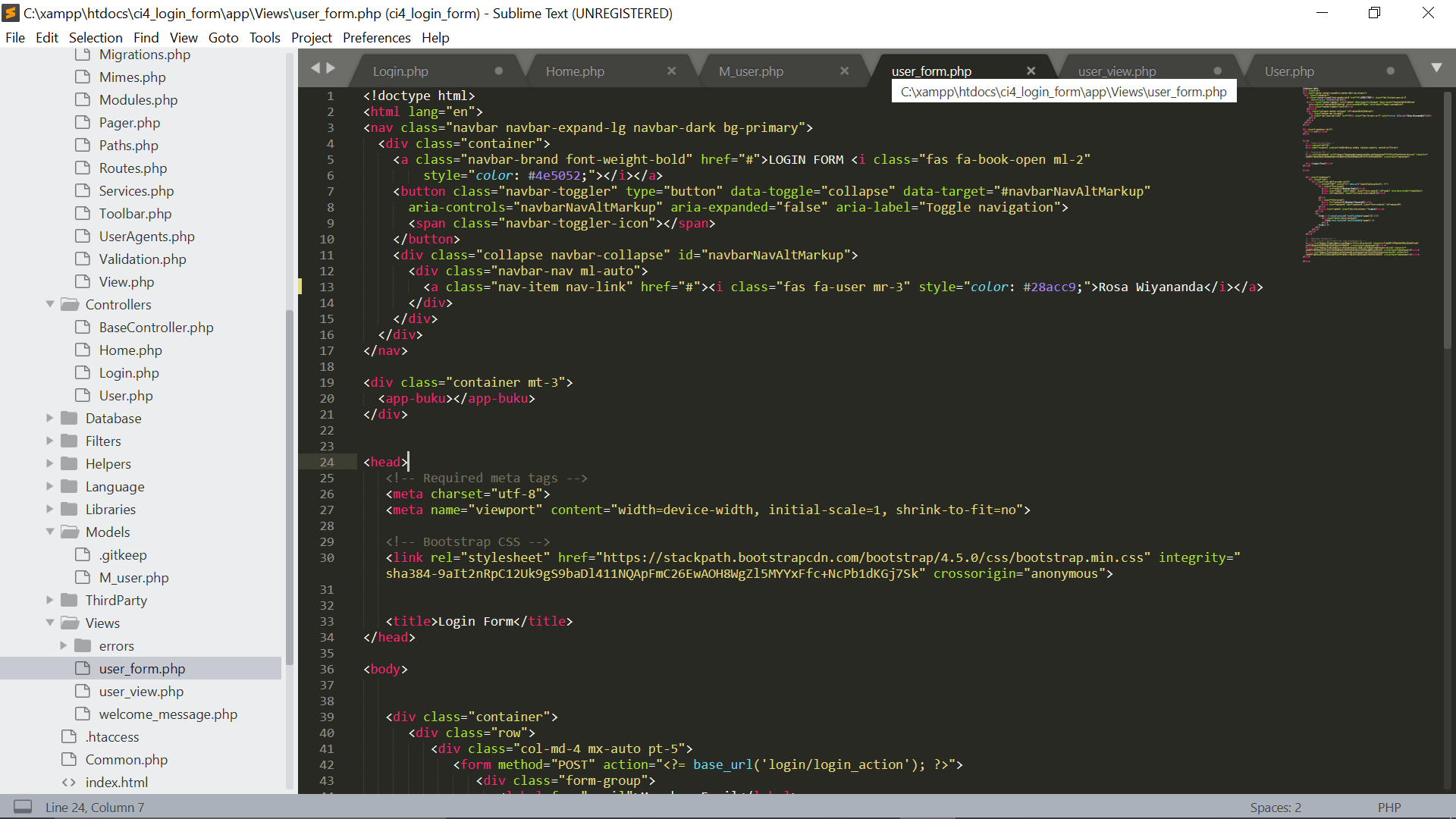This screenshot has height=819, width=1456.
Task: Open the File menu
Action: [x=15, y=38]
